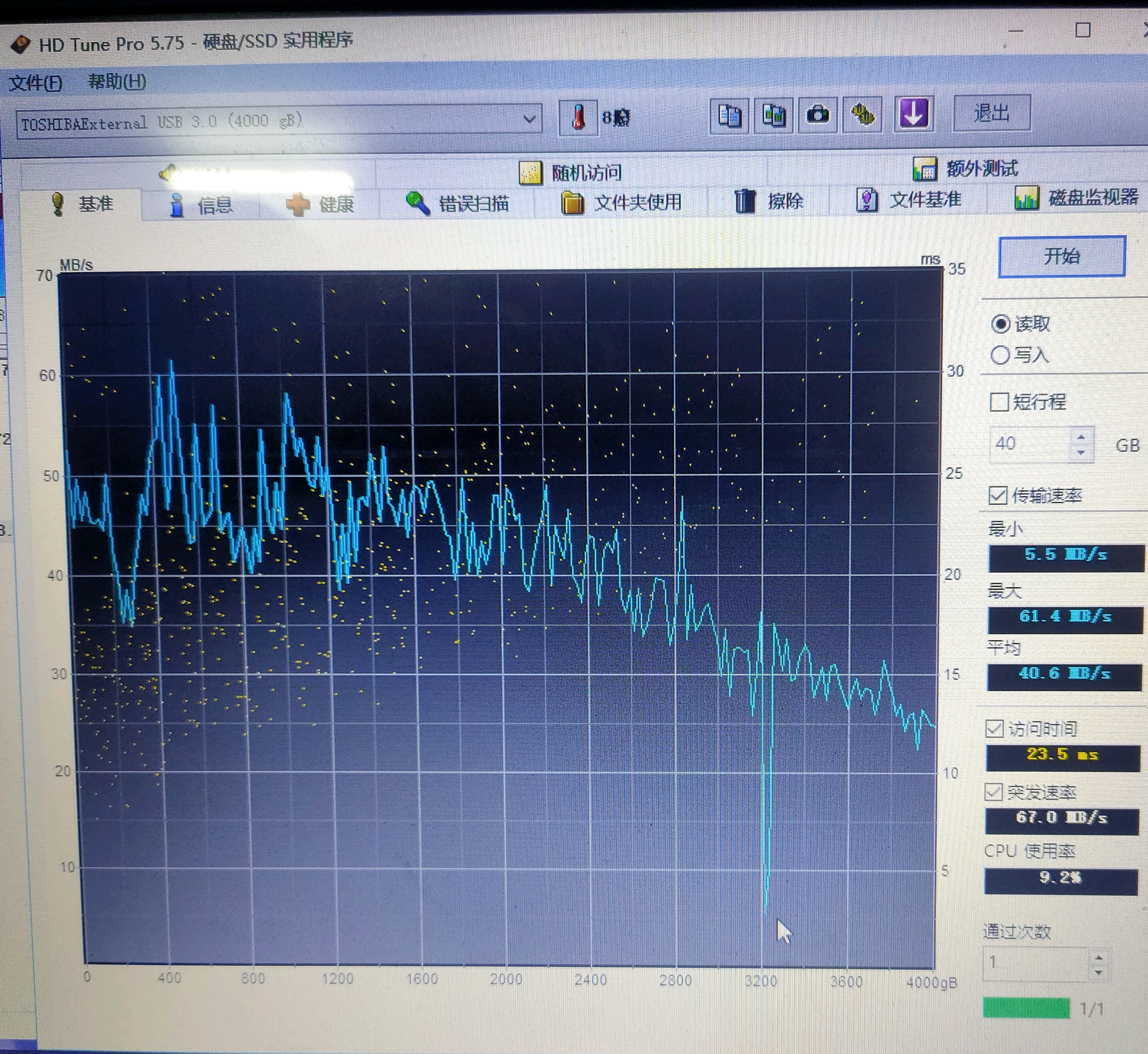Click the Health (健康) orange cross icon
The height and width of the screenshot is (1054, 1148).
click(x=298, y=204)
